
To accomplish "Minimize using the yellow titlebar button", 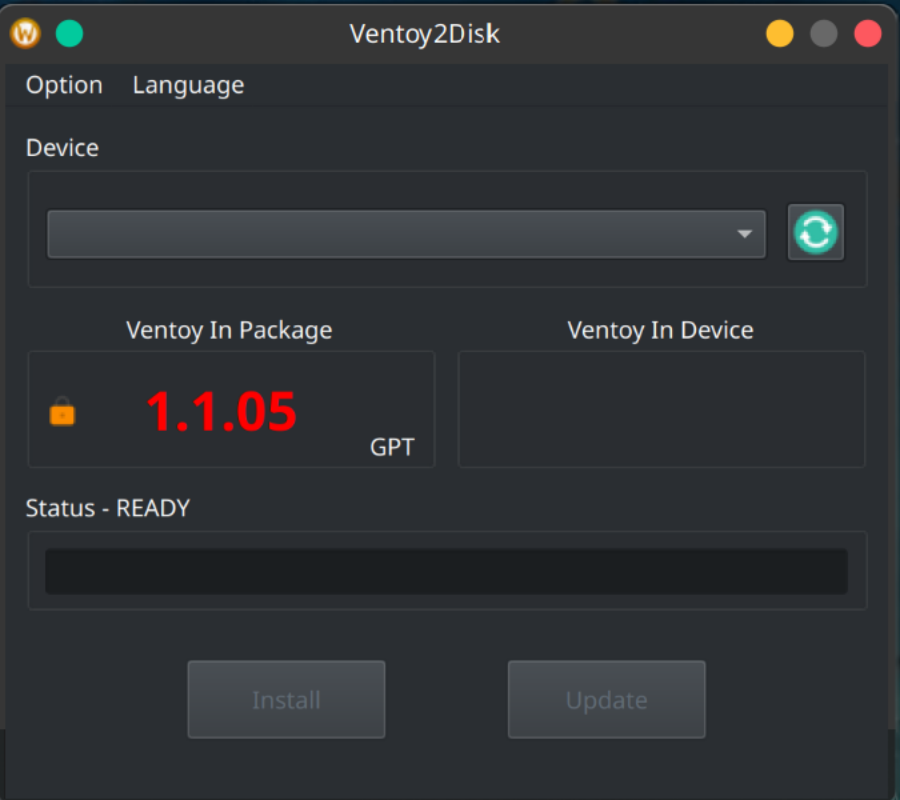I will click(x=779, y=33).
